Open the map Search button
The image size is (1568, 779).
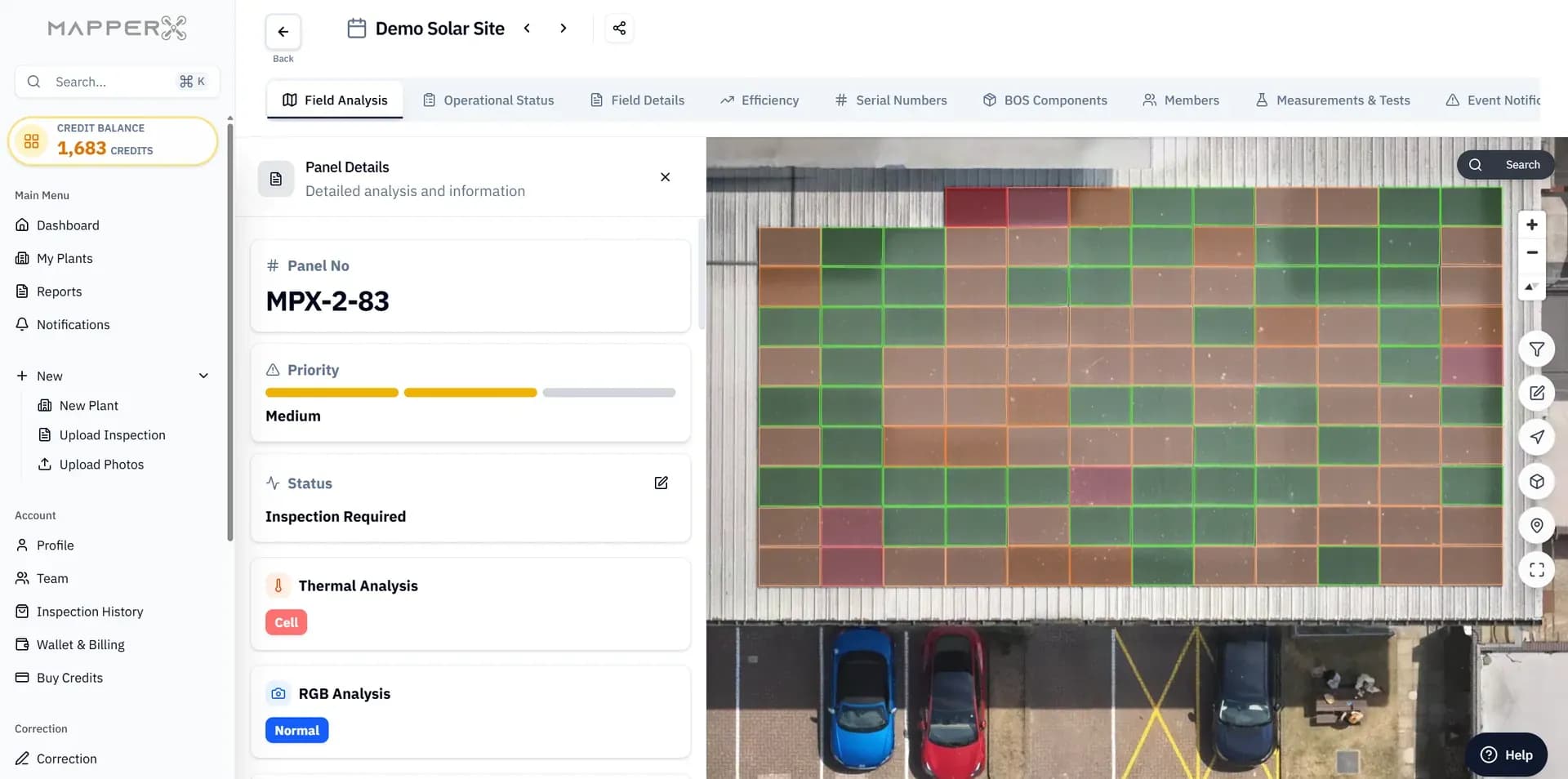1505,165
